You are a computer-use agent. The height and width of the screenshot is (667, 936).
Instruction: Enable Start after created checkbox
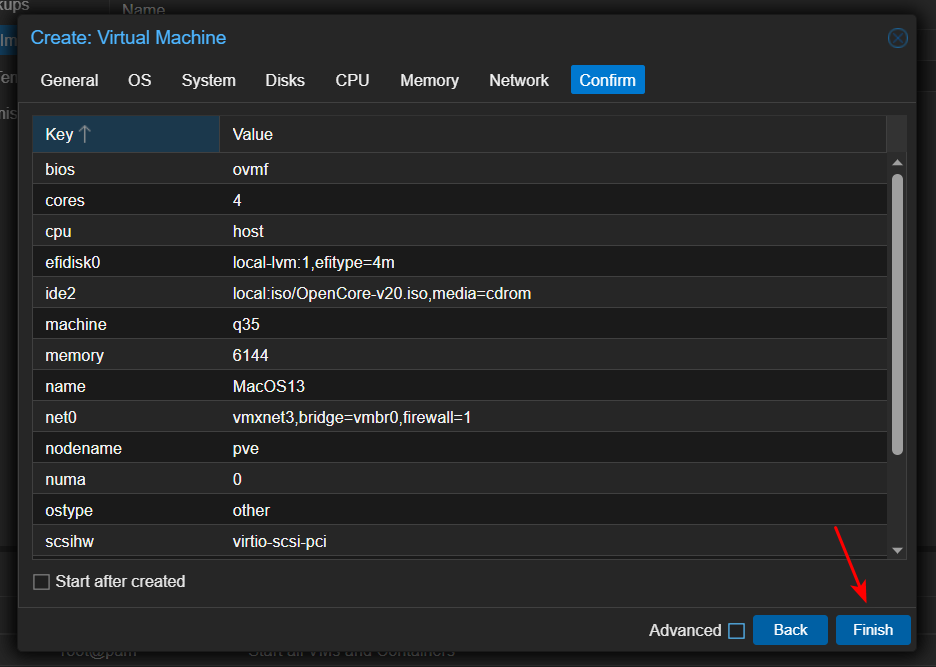[x=41, y=582]
